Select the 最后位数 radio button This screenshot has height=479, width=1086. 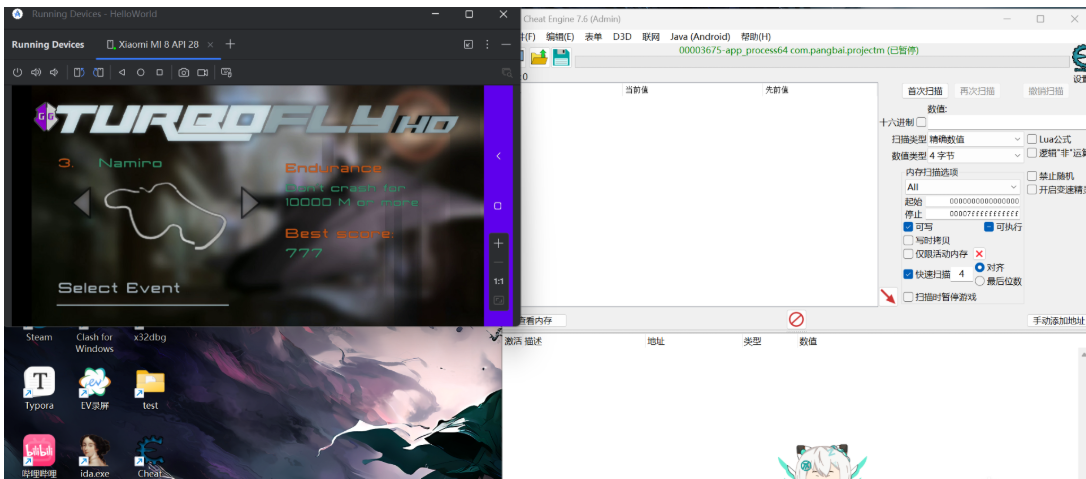click(979, 281)
